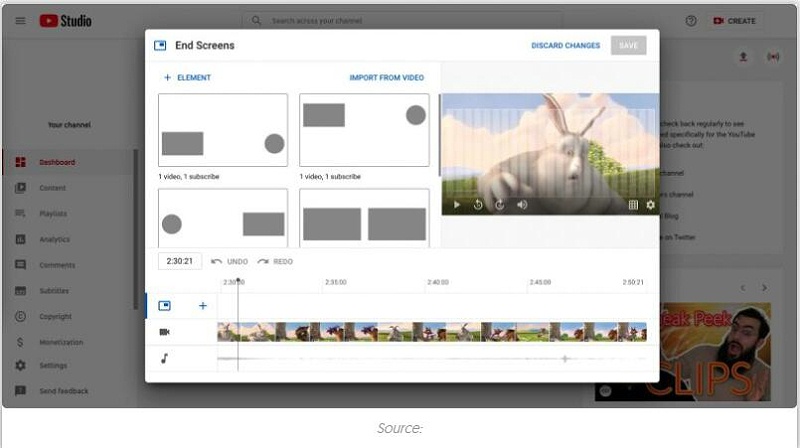Toggle the grid overlay icon in preview
The image size is (800, 448).
[633, 205]
